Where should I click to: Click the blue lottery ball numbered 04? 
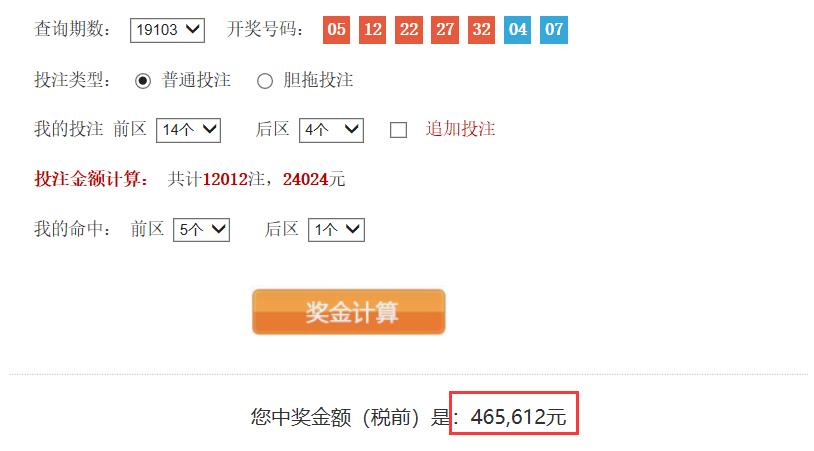click(x=517, y=30)
